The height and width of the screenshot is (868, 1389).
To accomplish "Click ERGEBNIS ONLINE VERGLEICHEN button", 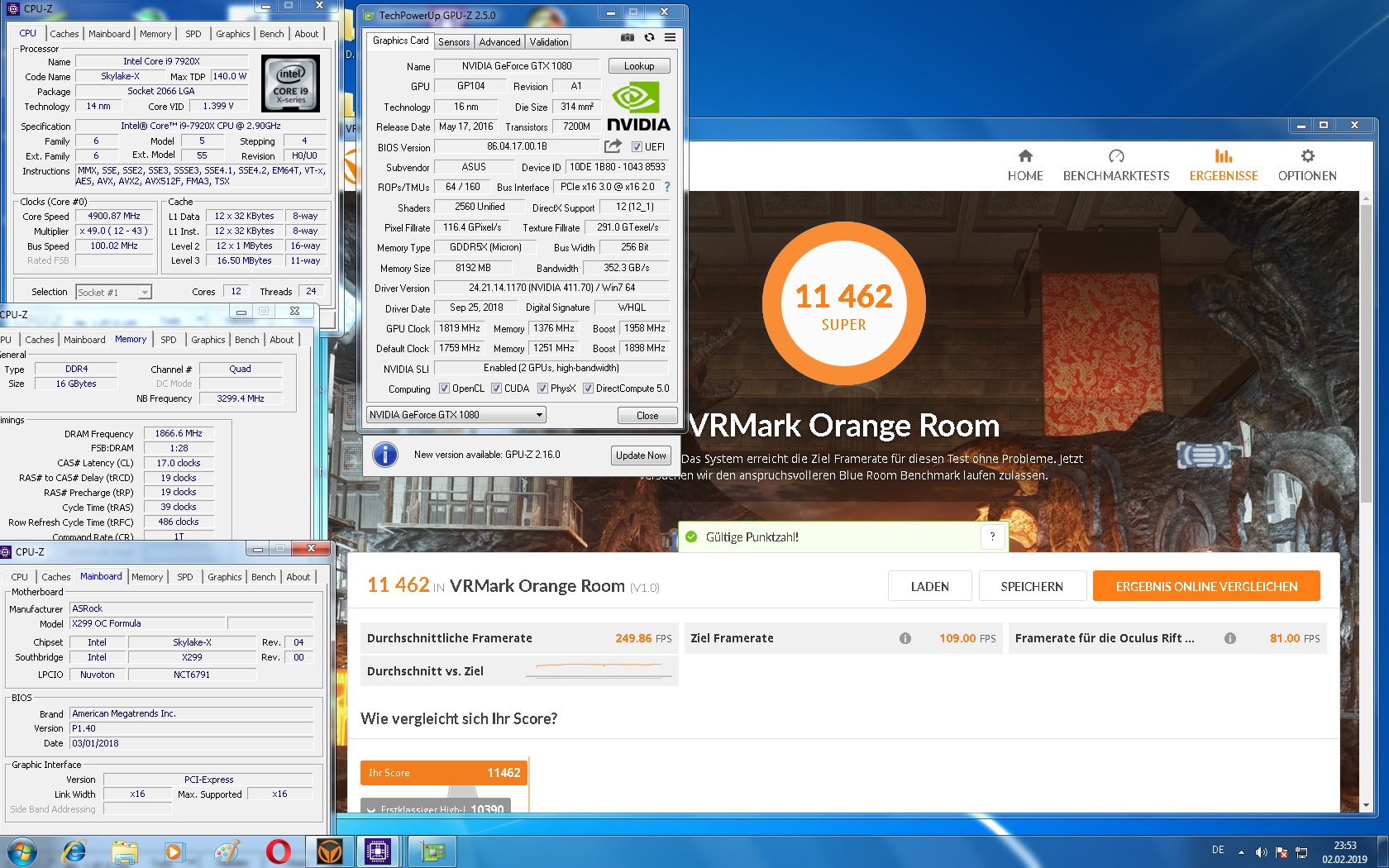I will pos(1206,586).
